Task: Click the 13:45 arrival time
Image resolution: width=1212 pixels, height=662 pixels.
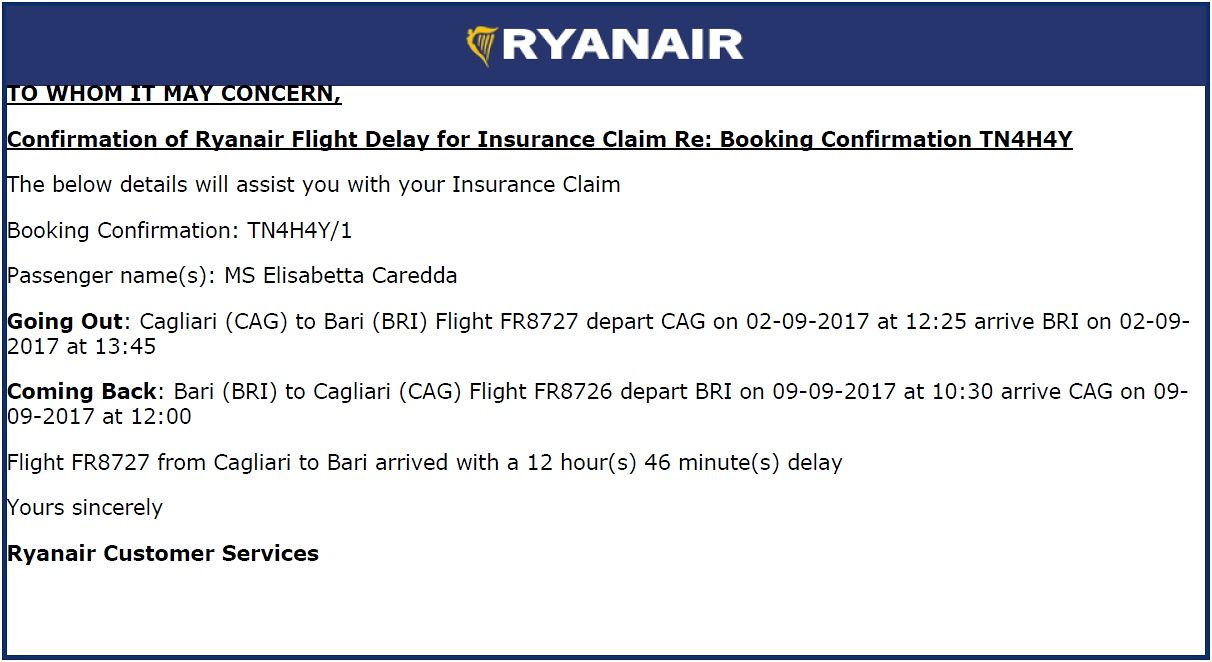Action: [127, 347]
